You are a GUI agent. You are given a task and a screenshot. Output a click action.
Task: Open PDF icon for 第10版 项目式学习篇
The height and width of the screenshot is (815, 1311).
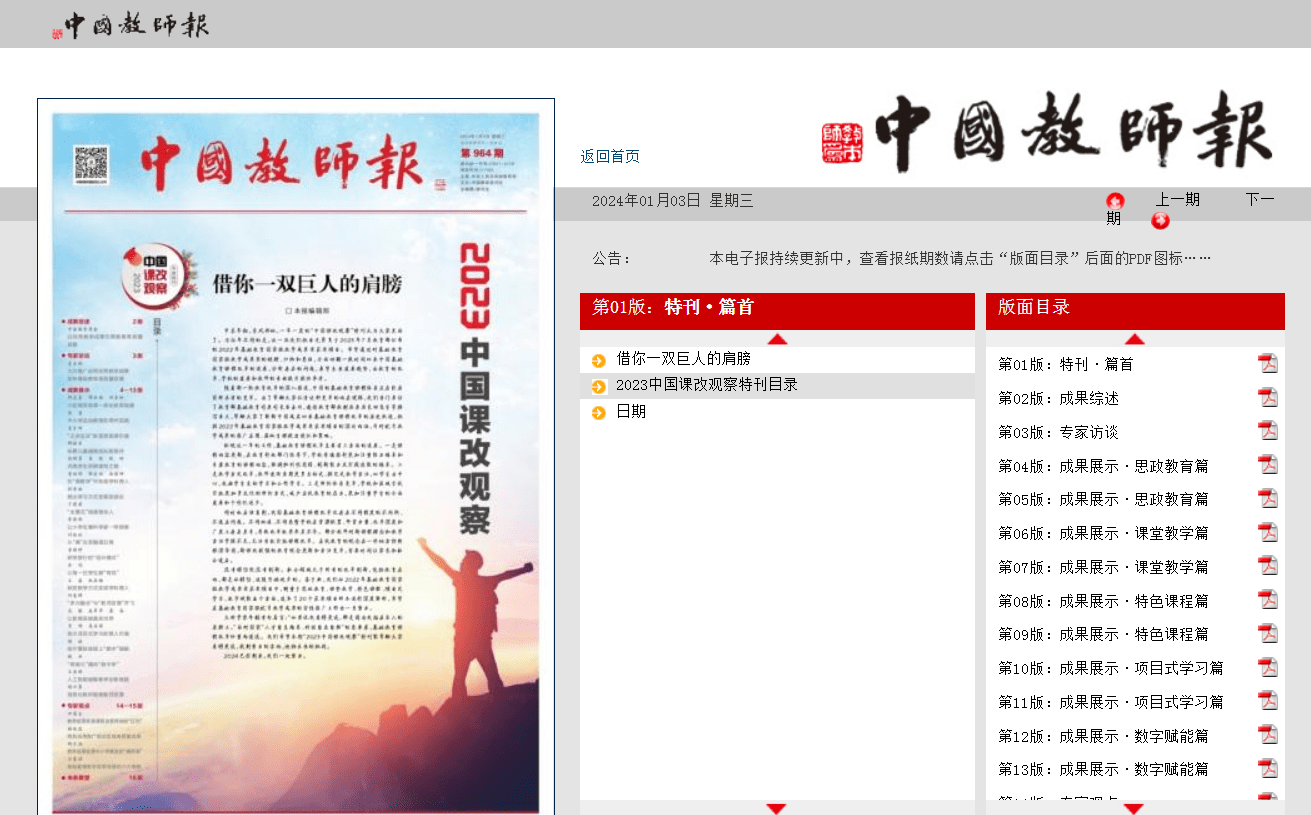click(x=1268, y=667)
